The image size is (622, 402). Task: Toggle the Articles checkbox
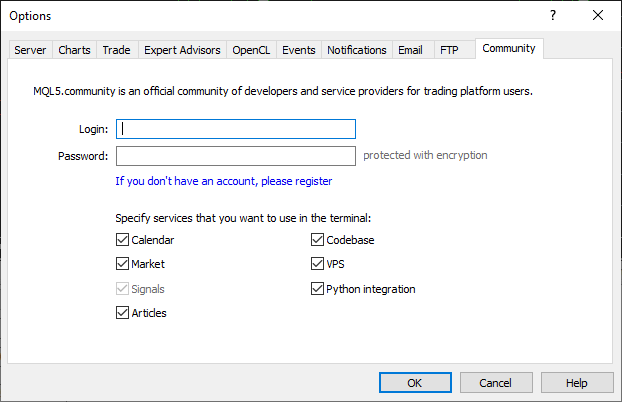pyautogui.click(x=123, y=313)
